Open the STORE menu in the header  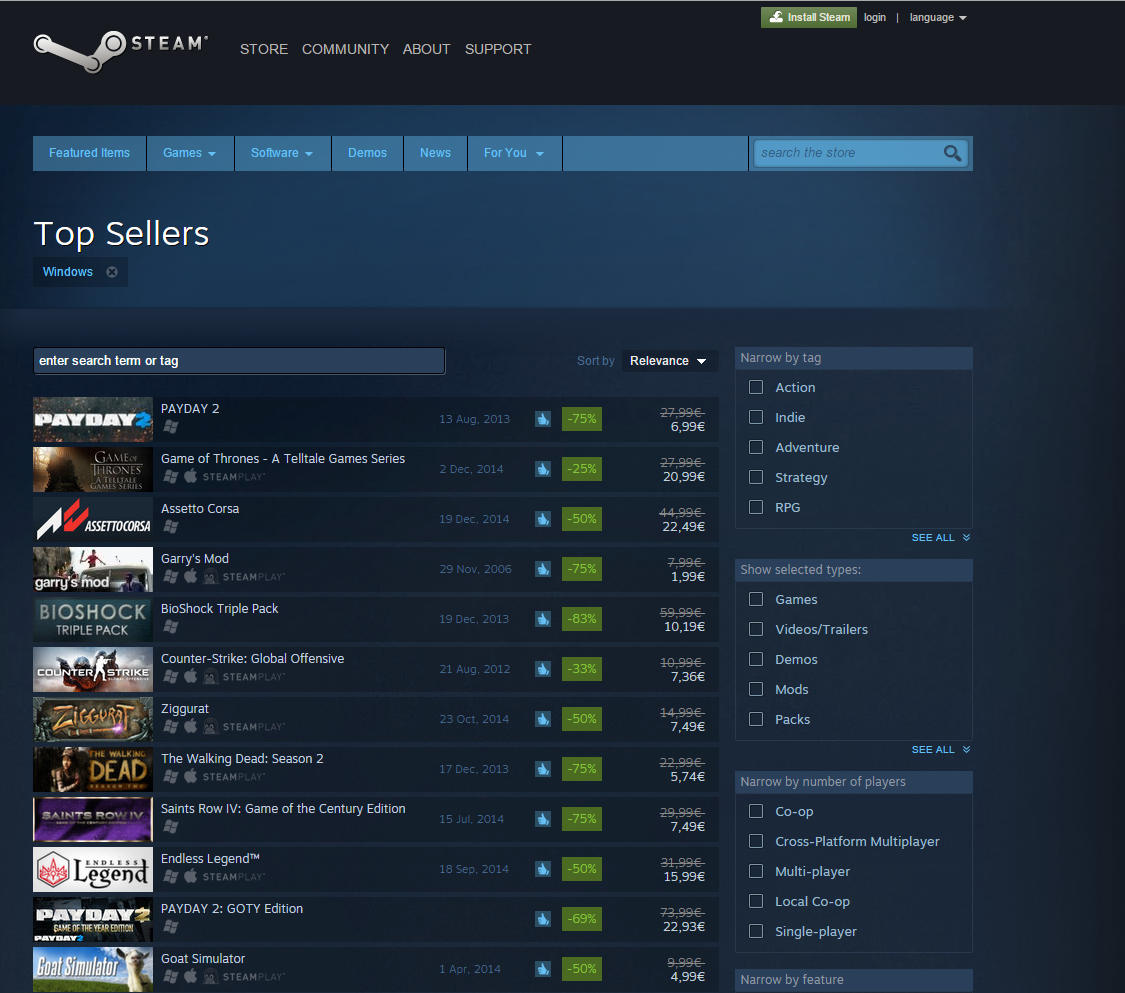264,50
